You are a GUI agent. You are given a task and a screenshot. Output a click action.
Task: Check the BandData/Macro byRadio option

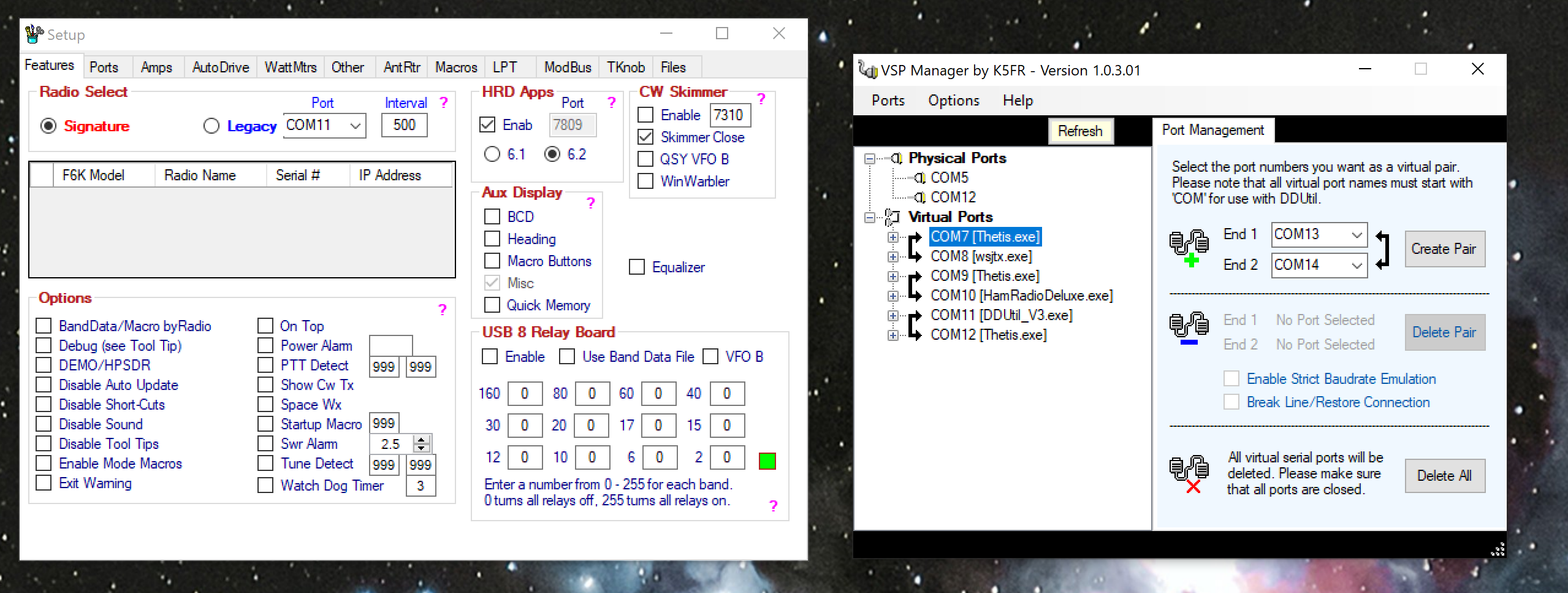click(x=44, y=326)
